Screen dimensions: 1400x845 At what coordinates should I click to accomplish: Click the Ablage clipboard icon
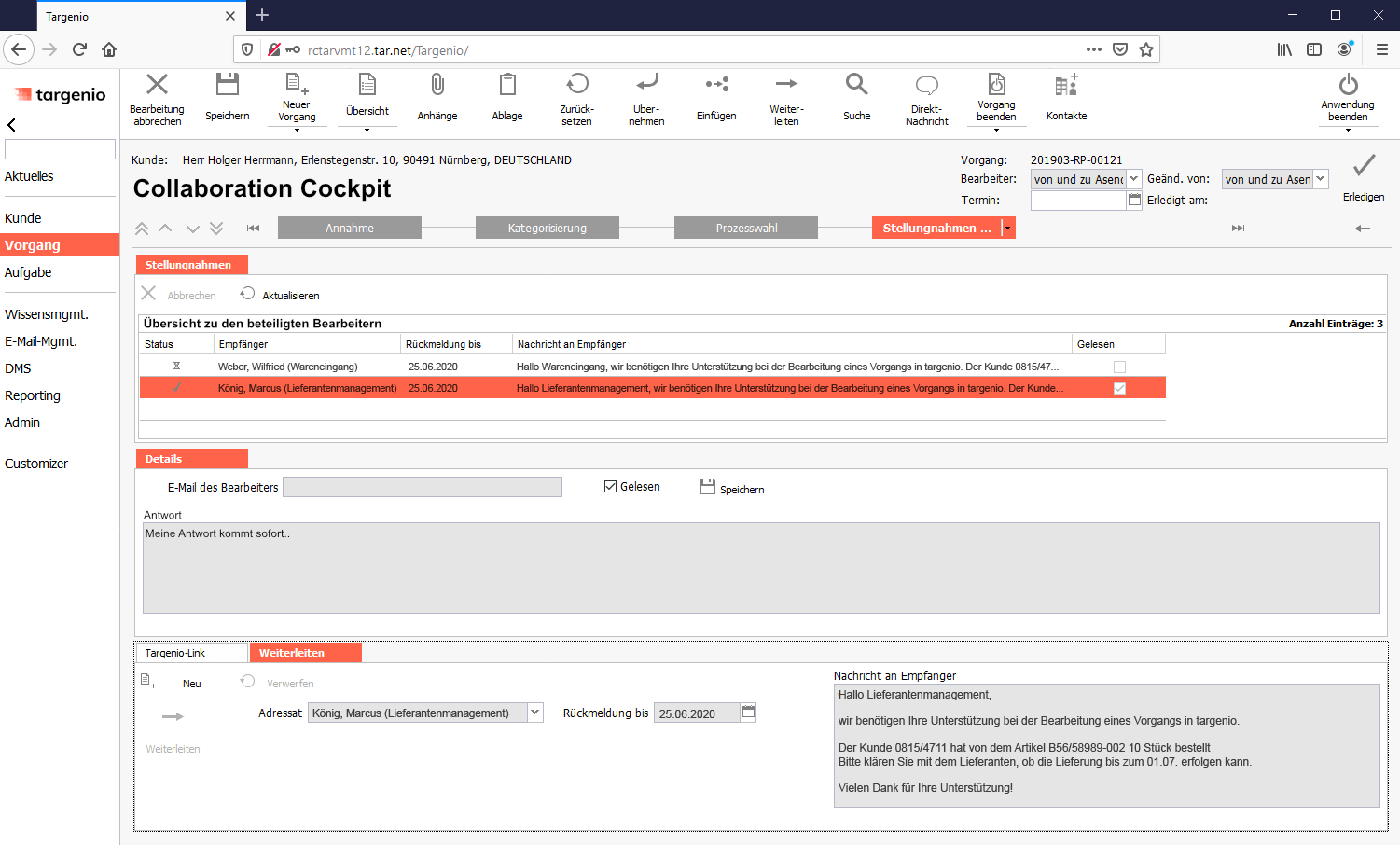coord(506,86)
